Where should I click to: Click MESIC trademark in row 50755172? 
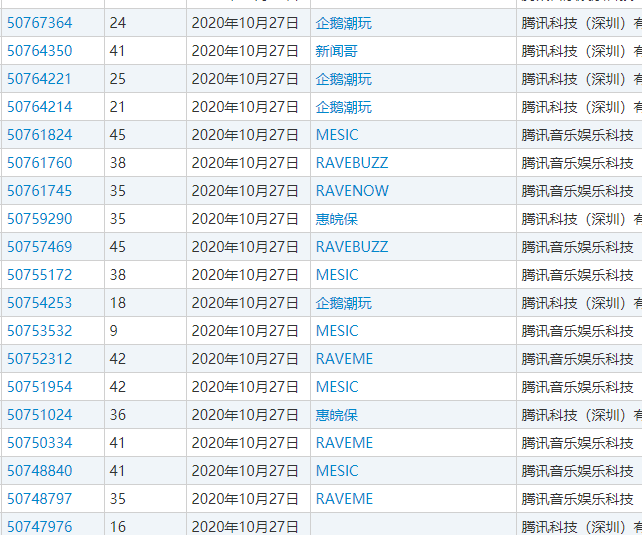(x=337, y=275)
